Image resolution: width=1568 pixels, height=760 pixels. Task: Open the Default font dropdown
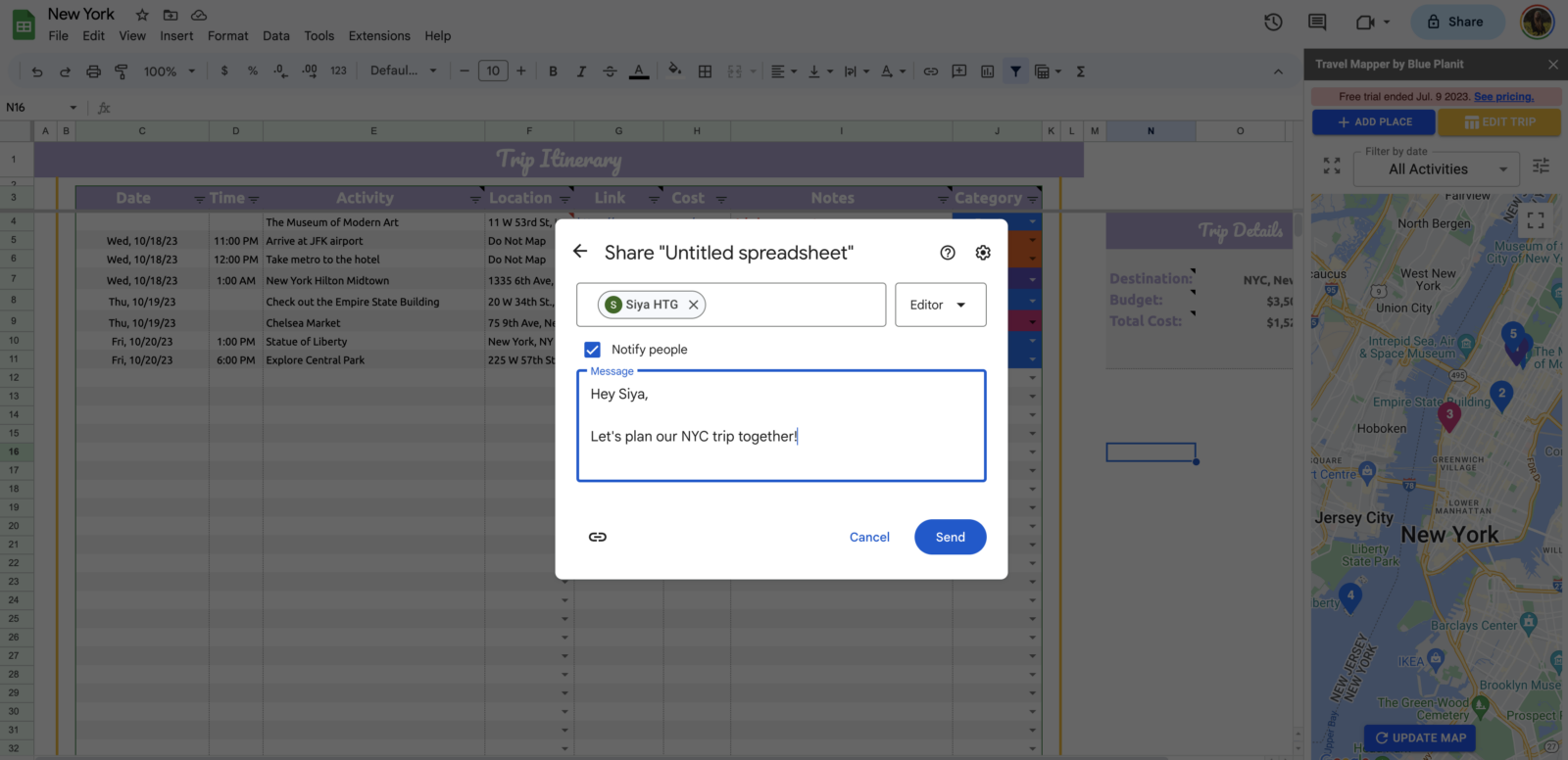(x=403, y=71)
